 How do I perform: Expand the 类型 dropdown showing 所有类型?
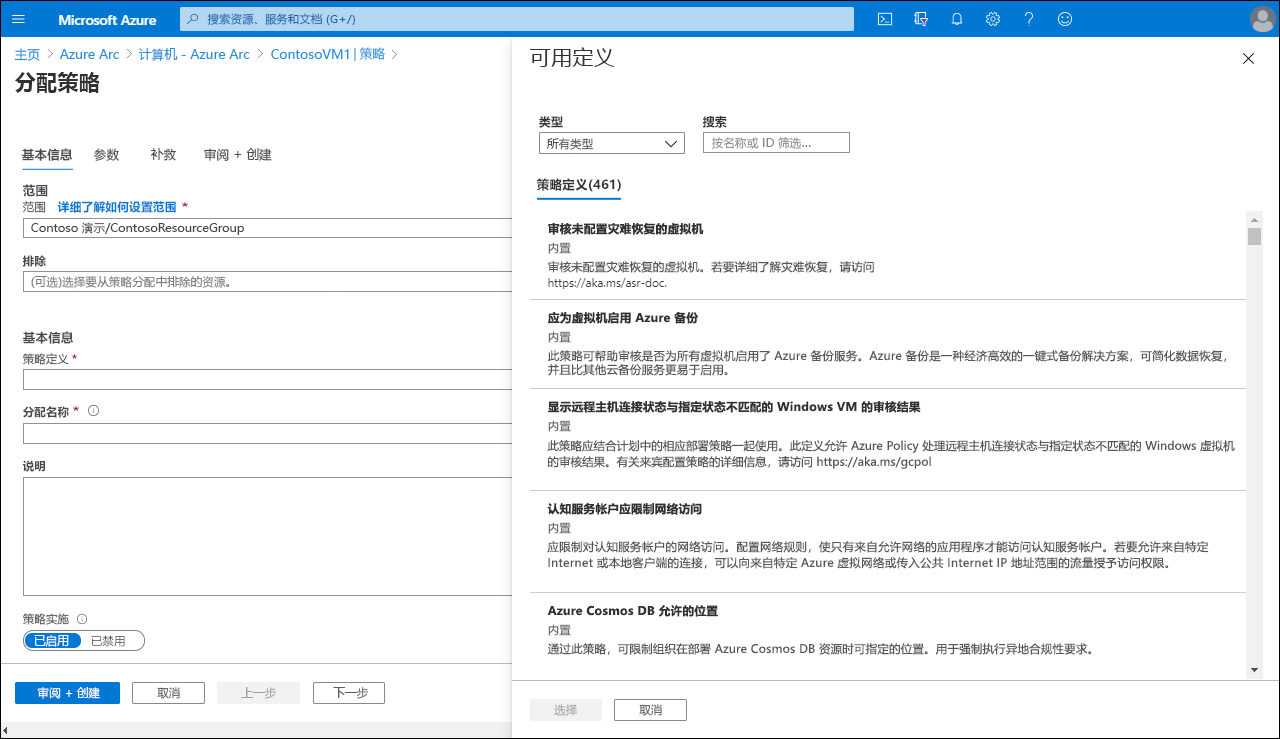point(611,143)
